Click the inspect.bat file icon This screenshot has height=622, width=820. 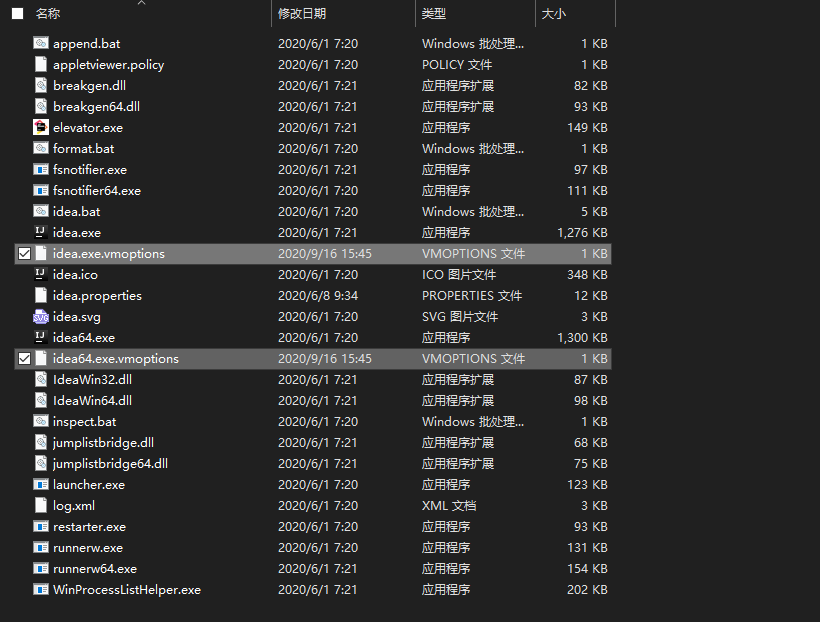tap(41, 421)
